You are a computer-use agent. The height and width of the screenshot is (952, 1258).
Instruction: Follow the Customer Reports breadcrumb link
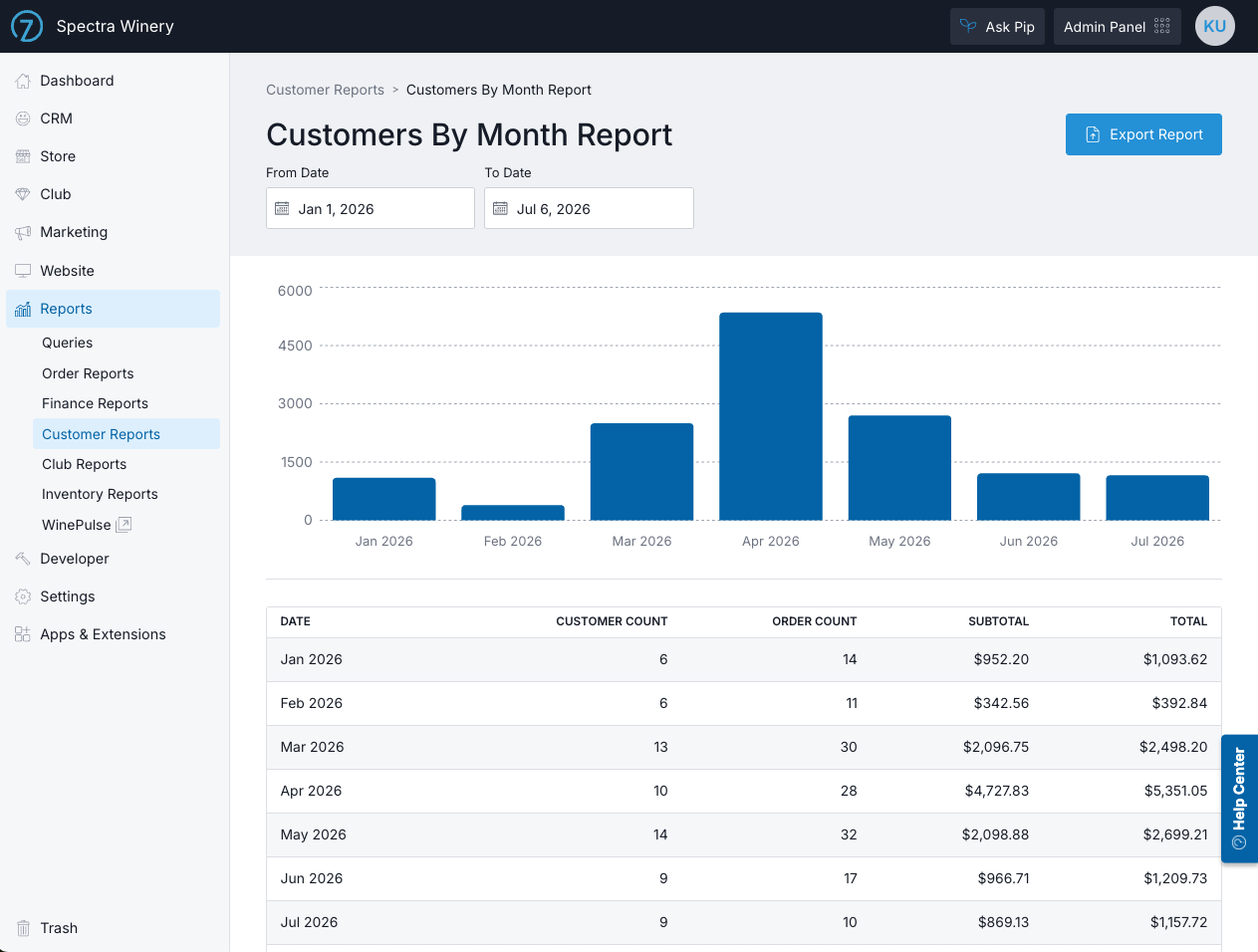click(325, 90)
